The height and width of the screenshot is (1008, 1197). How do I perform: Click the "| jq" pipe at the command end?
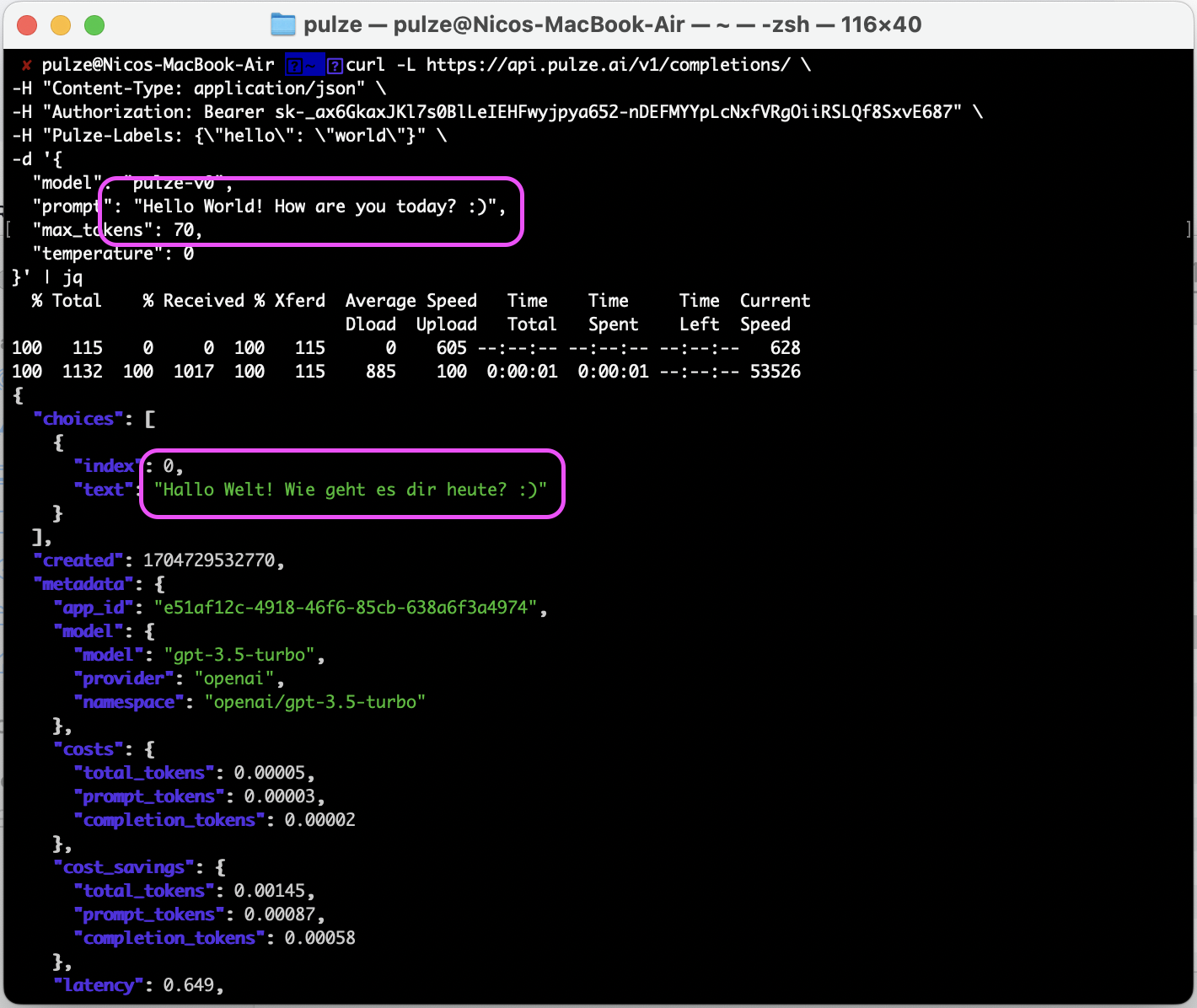coord(63,277)
